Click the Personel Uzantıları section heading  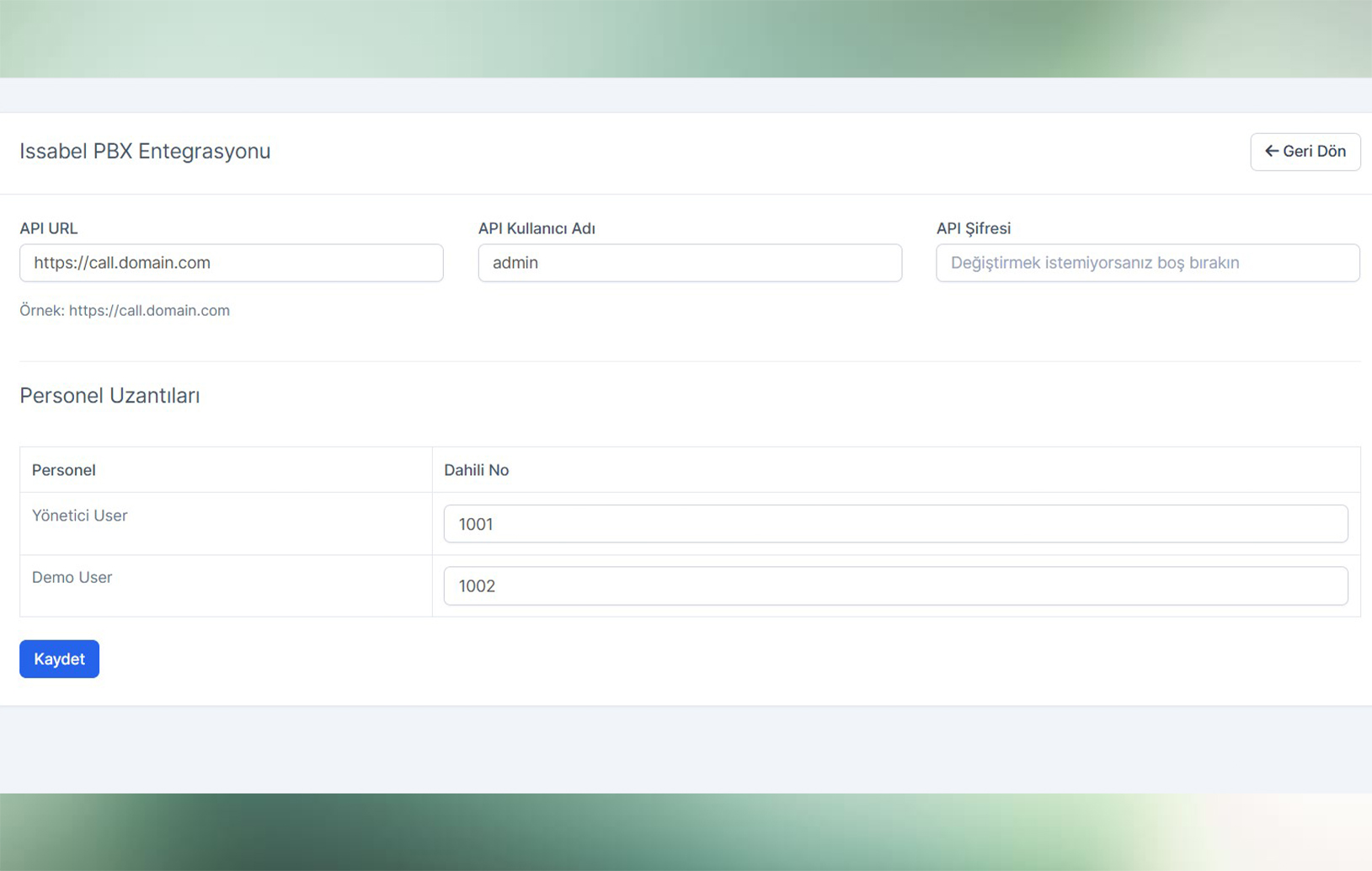click(109, 396)
